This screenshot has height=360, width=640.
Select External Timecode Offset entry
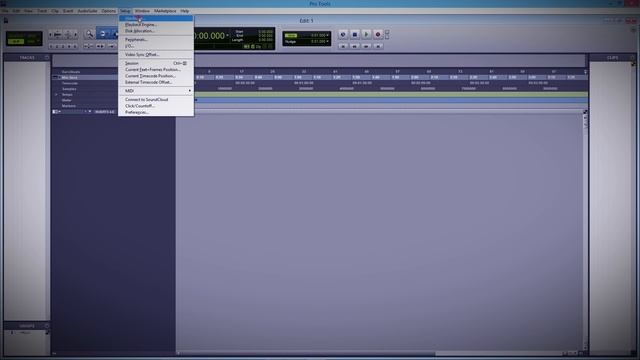coord(156,82)
